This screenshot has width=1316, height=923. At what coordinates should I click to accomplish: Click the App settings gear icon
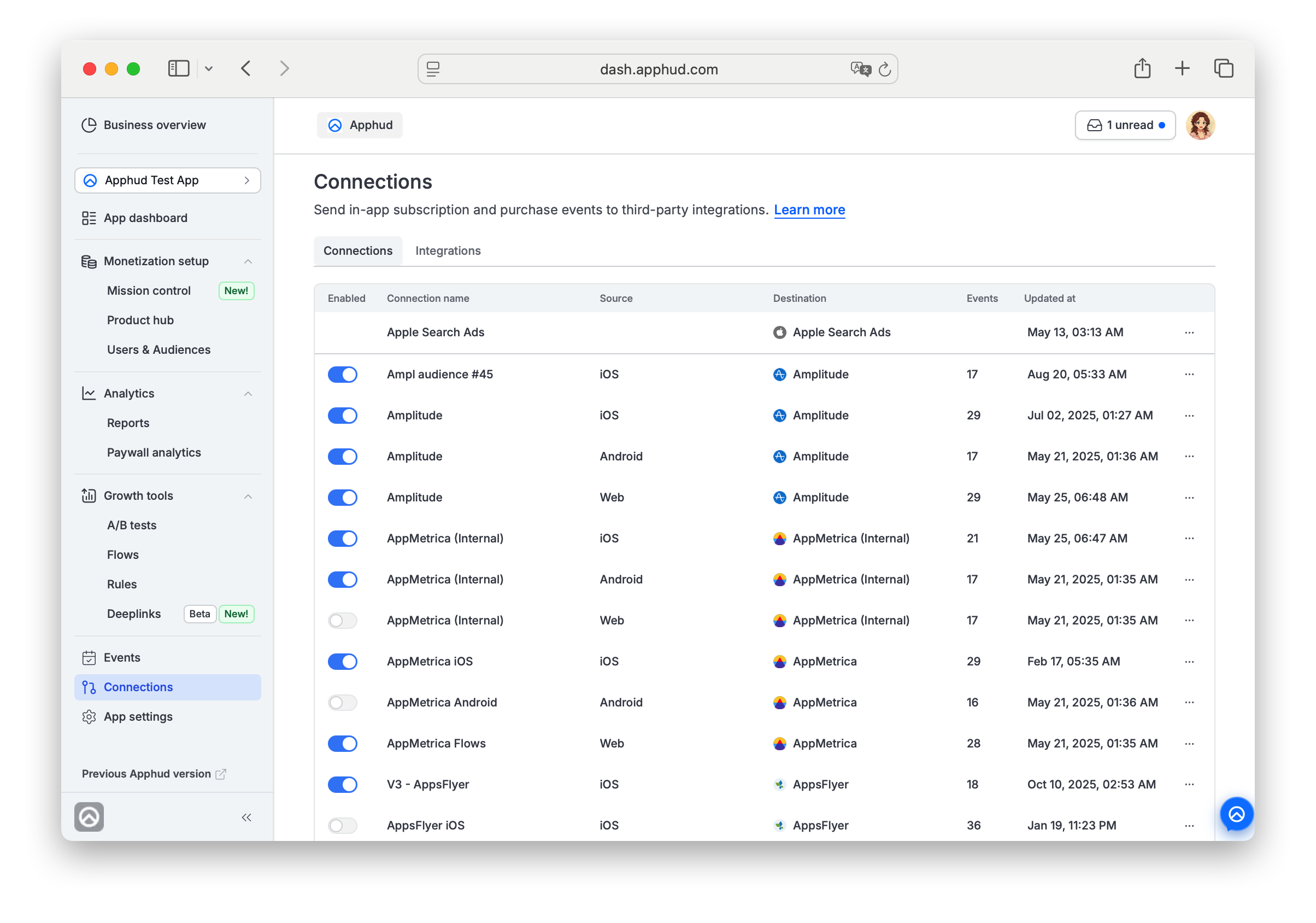(89, 717)
